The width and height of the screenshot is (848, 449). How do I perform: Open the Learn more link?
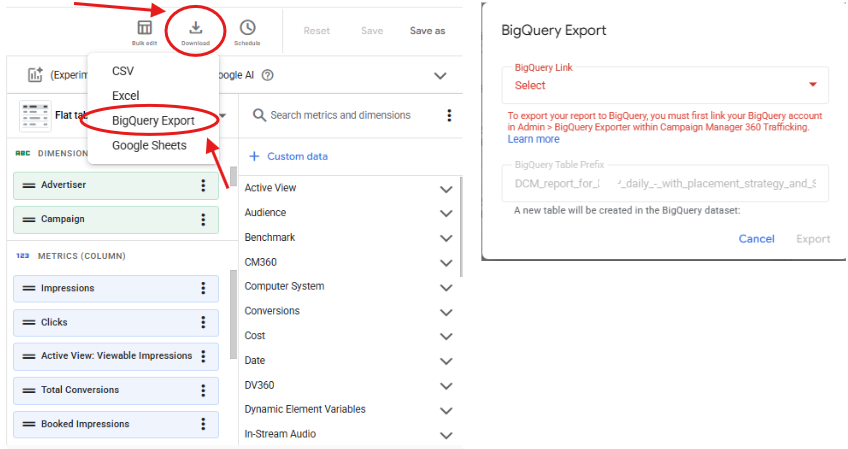point(533,139)
